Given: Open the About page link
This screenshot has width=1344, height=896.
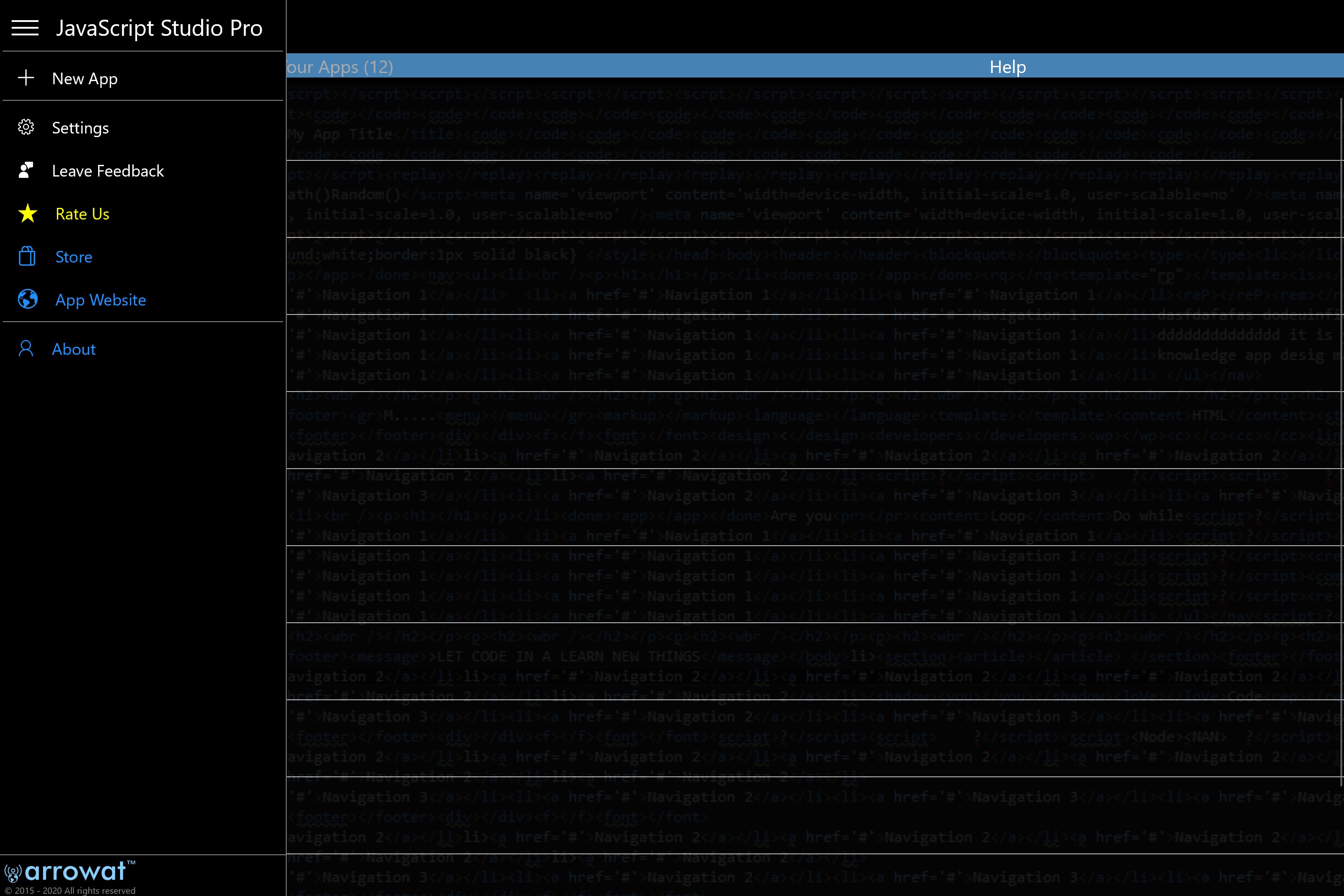Looking at the screenshot, I should tap(74, 349).
